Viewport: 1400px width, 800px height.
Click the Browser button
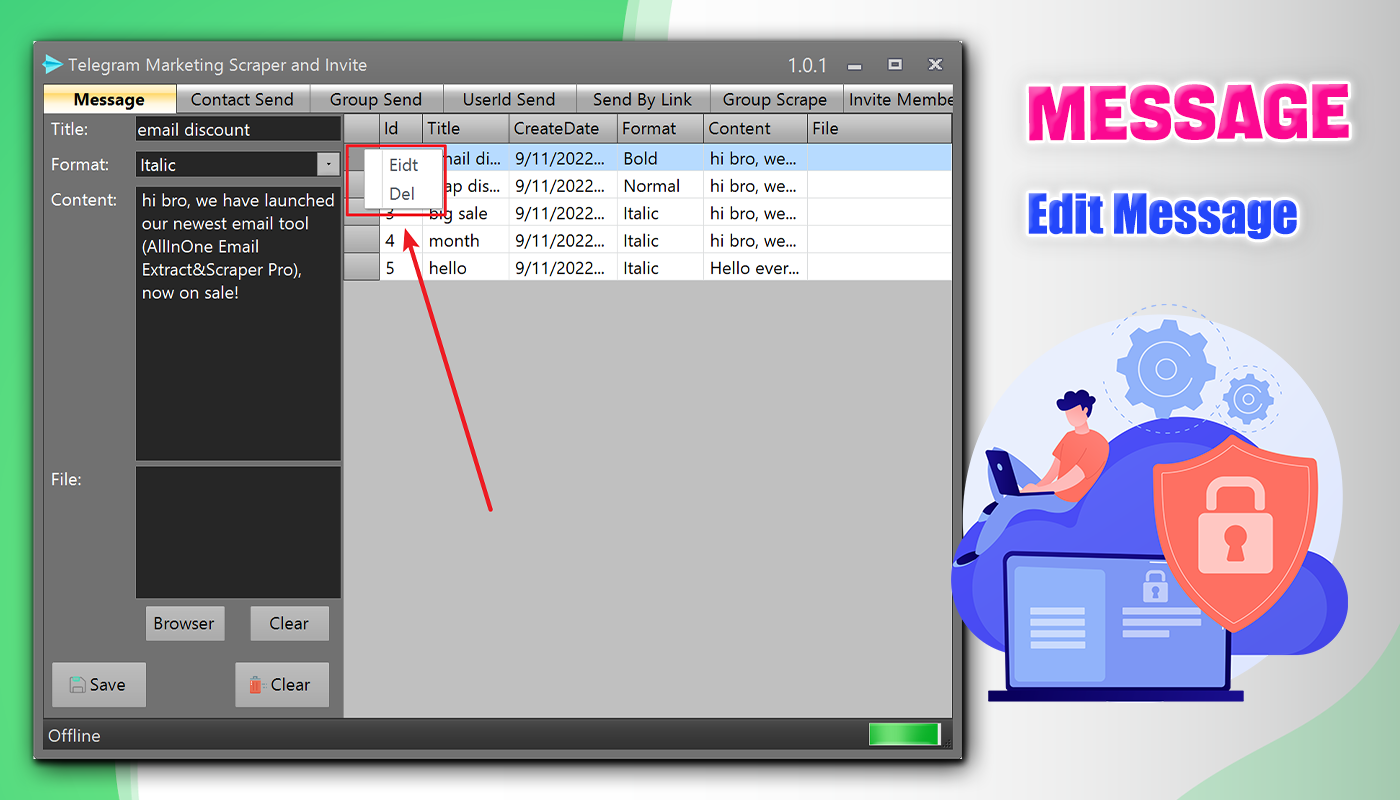click(184, 623)
